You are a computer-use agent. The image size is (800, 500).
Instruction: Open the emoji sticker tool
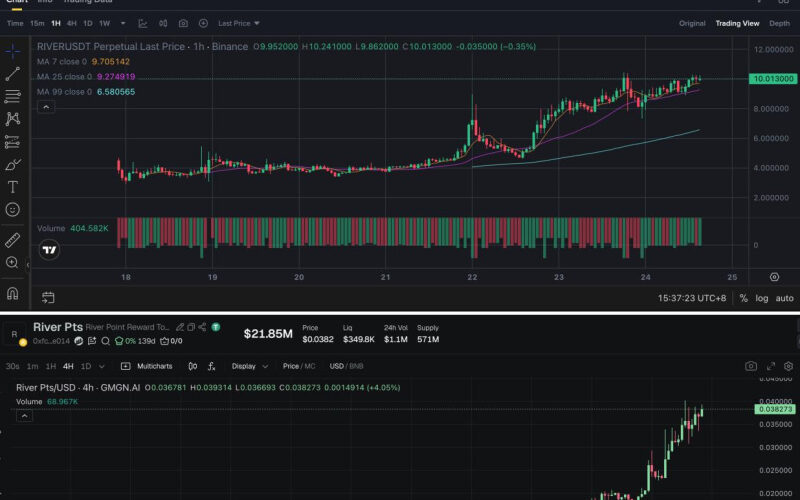coord(13,210)
